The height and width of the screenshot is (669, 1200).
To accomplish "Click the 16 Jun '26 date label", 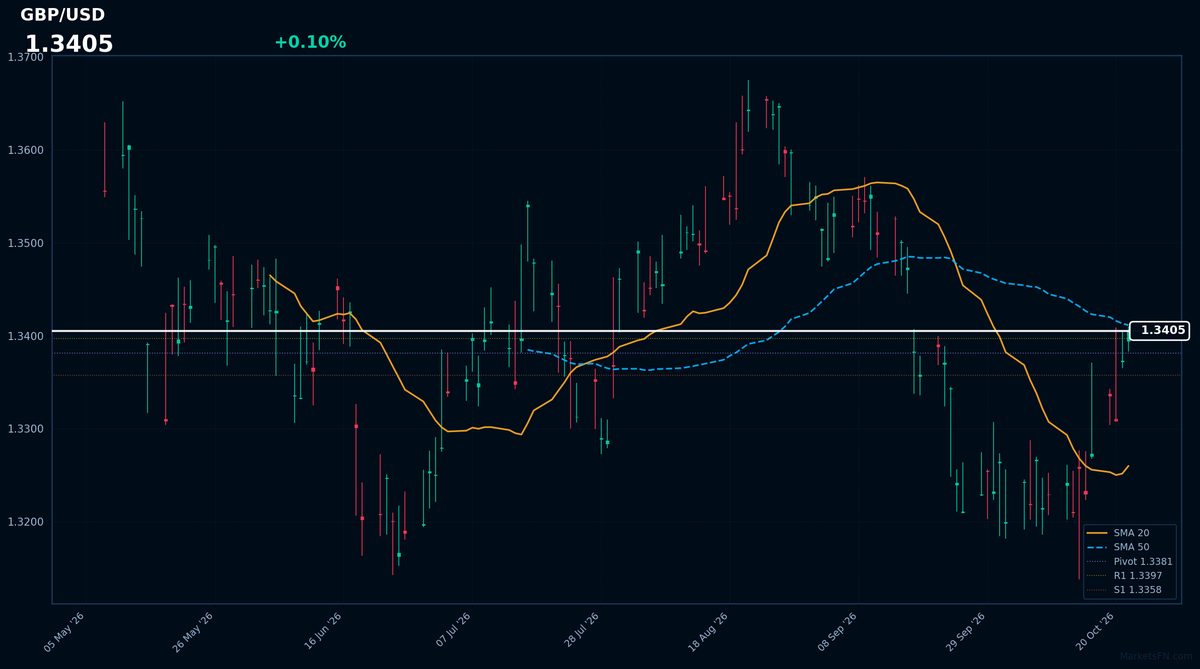I will tap(323, 632).
